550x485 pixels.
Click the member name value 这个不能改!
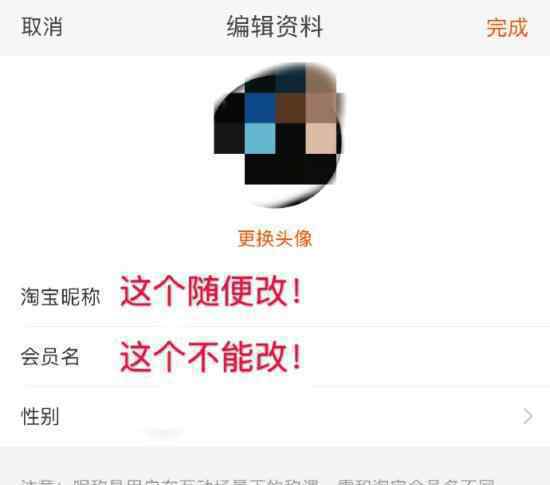(x=210, y=356)
